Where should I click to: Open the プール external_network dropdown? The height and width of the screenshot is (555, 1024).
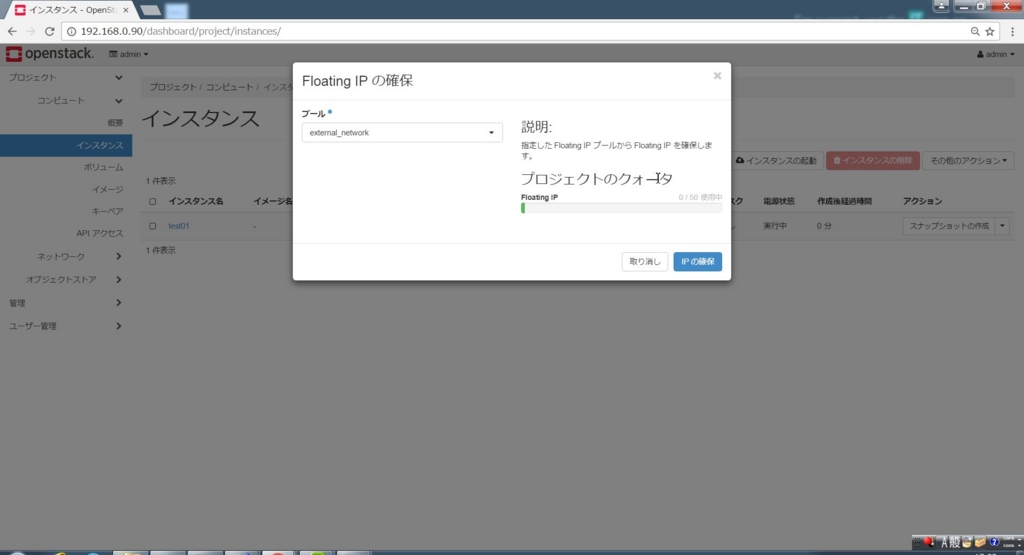click(402, 133)
